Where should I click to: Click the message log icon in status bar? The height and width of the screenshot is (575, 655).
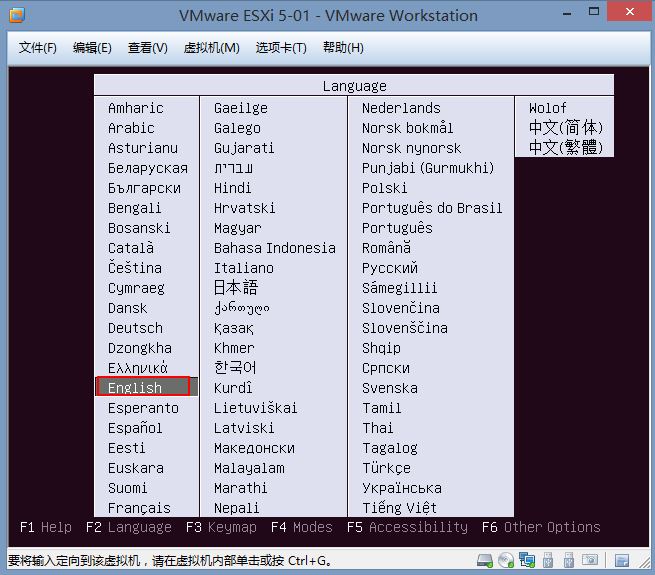(x=622, y=560)
